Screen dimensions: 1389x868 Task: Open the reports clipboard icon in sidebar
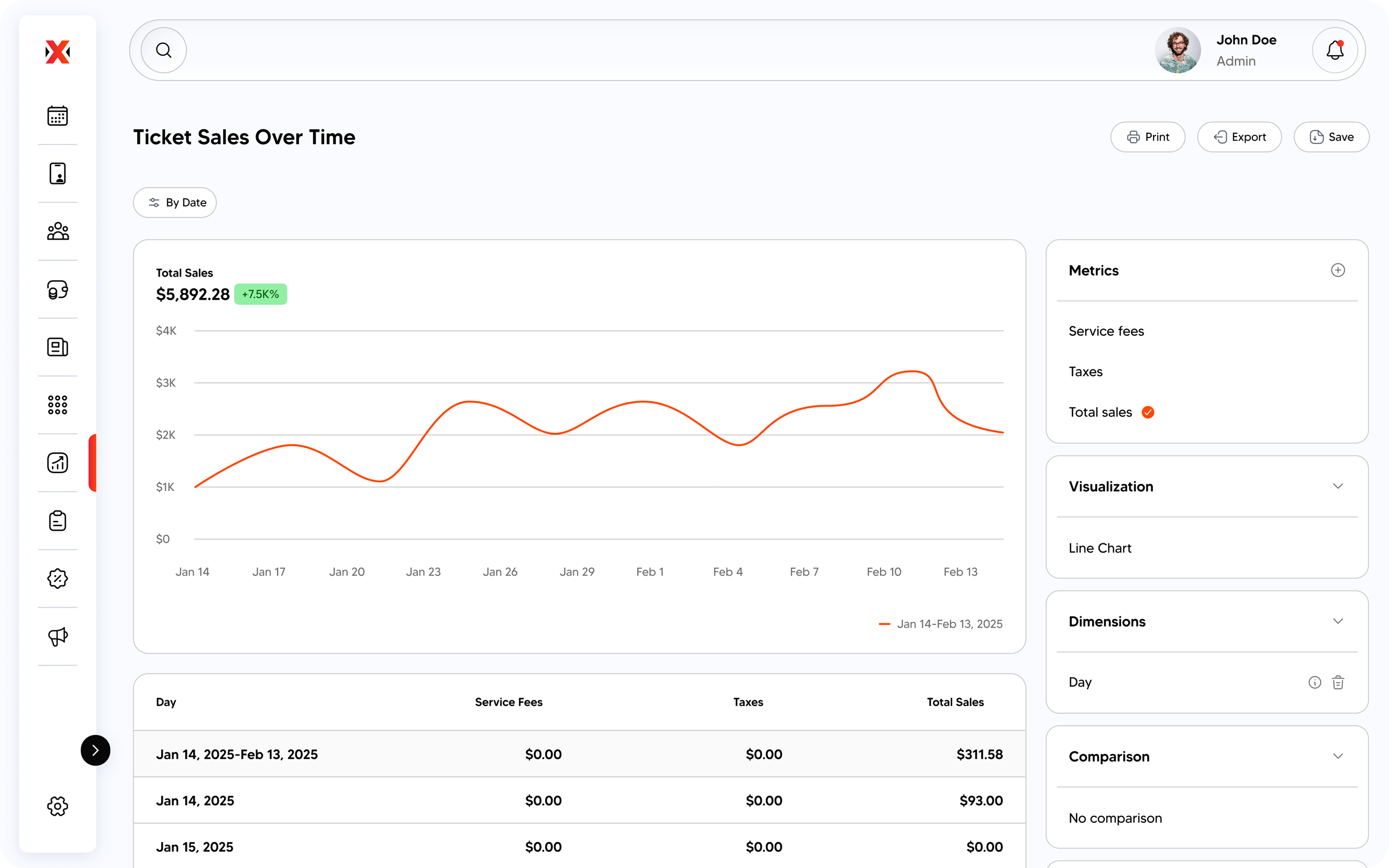[x=58, y=521]
